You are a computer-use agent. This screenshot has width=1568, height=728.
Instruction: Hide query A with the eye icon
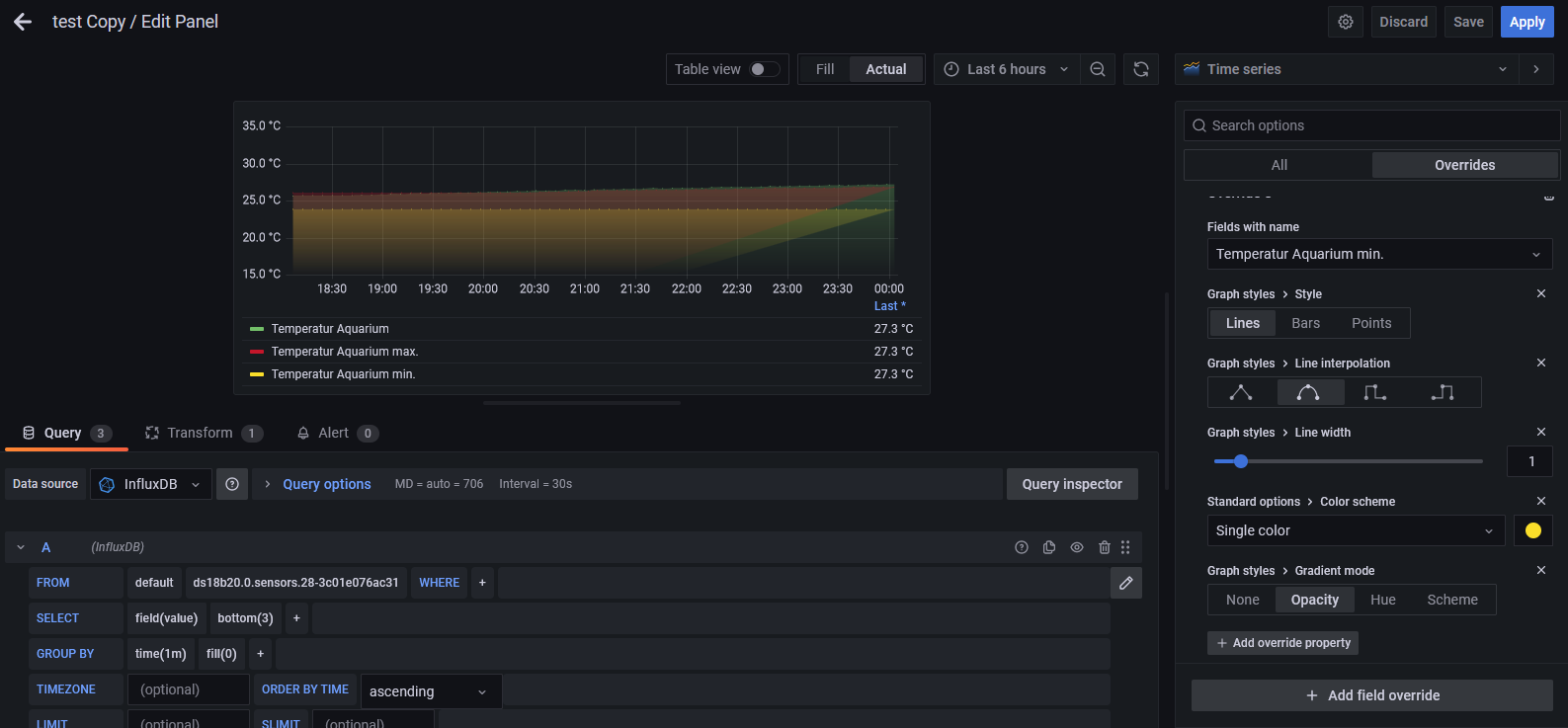(x=1077, y=547)
